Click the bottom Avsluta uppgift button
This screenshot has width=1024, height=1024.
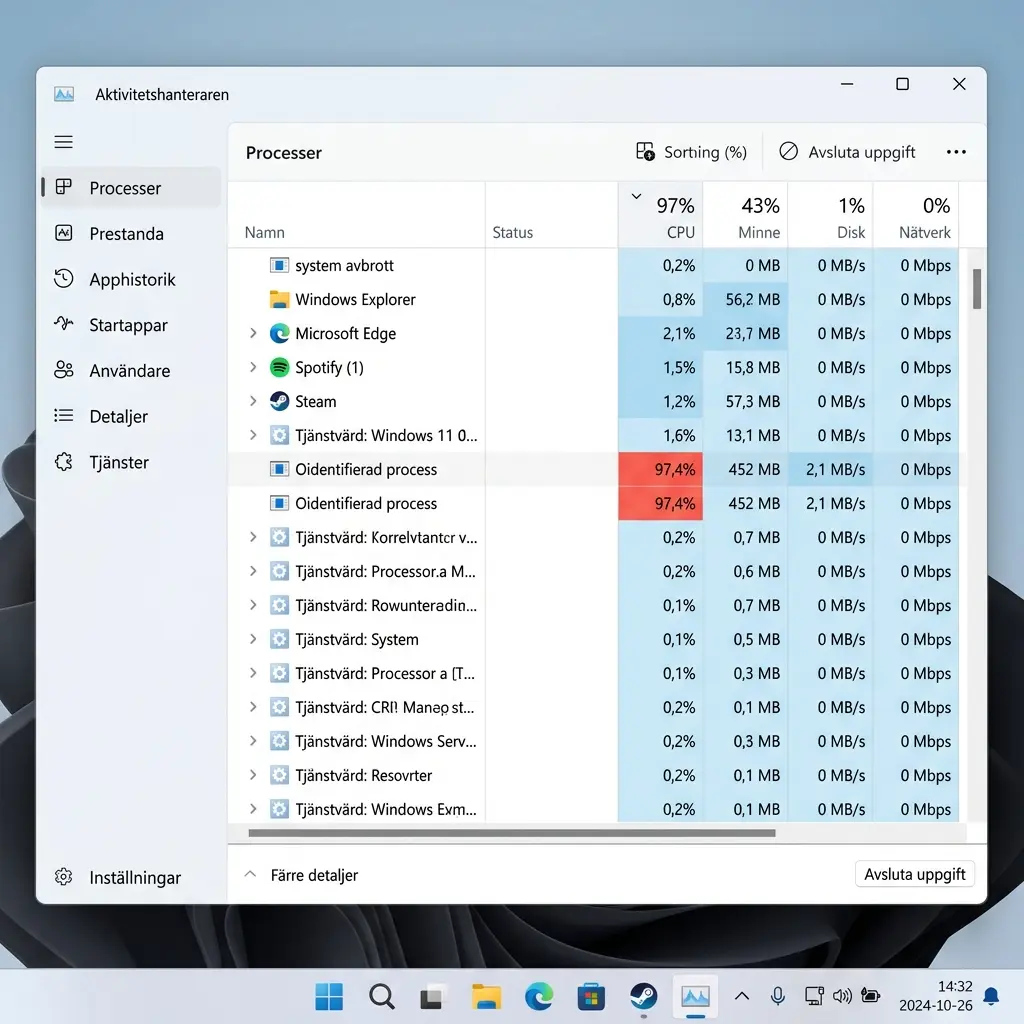pos(914,874)
